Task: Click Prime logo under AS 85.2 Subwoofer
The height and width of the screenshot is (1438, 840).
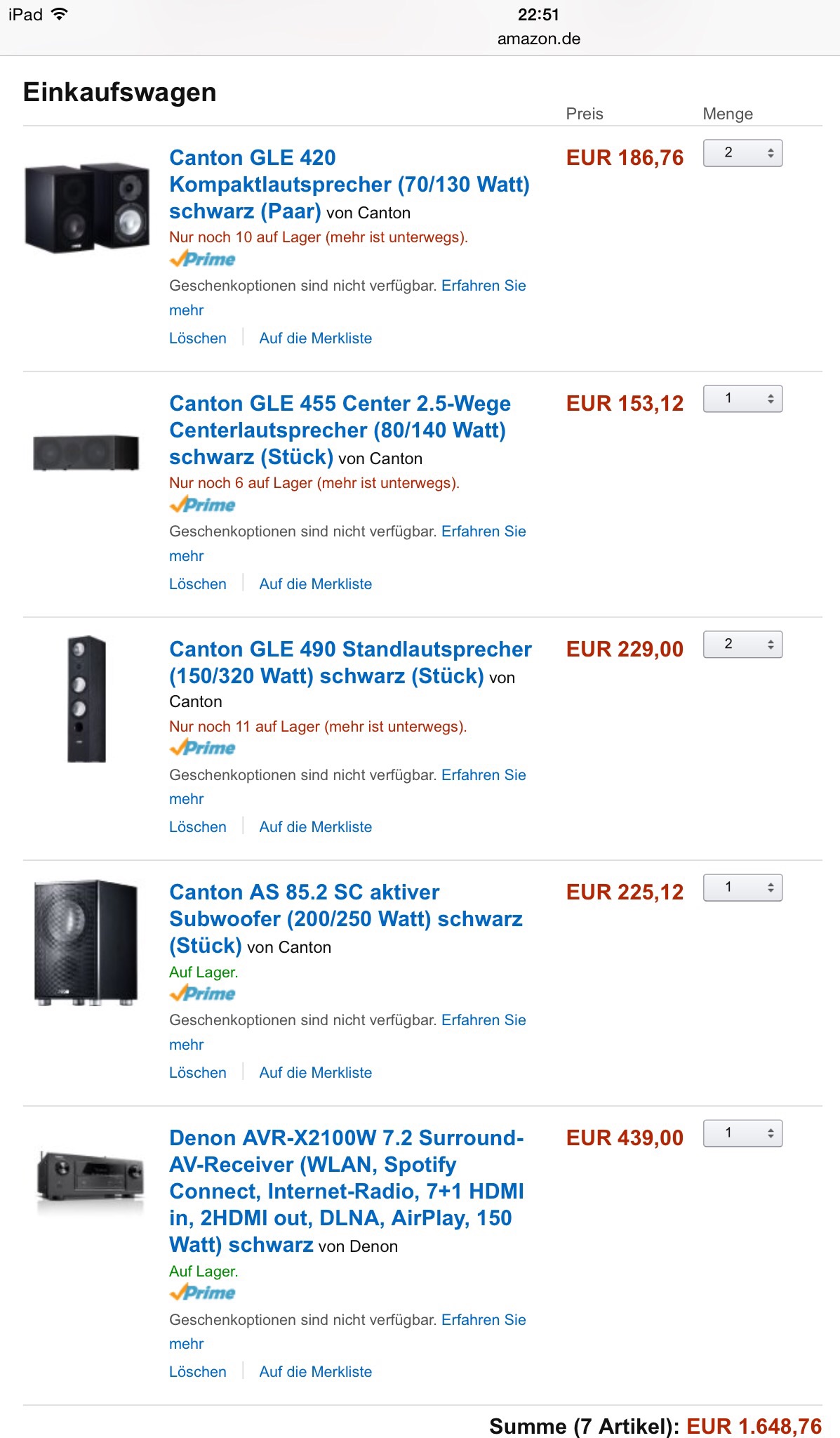Action: point(202,994)
